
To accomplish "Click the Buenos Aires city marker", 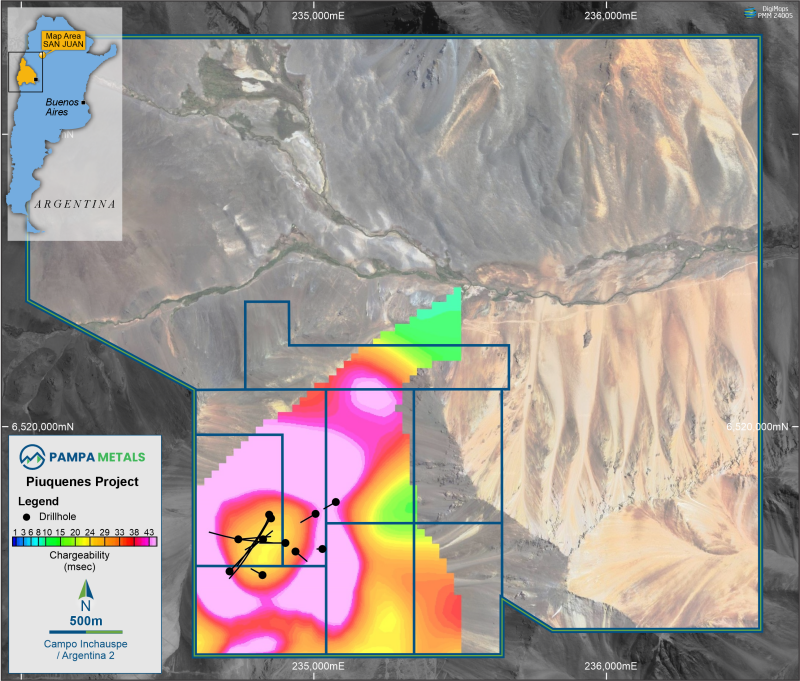I will pyautogui.click(x=84, y=103).
